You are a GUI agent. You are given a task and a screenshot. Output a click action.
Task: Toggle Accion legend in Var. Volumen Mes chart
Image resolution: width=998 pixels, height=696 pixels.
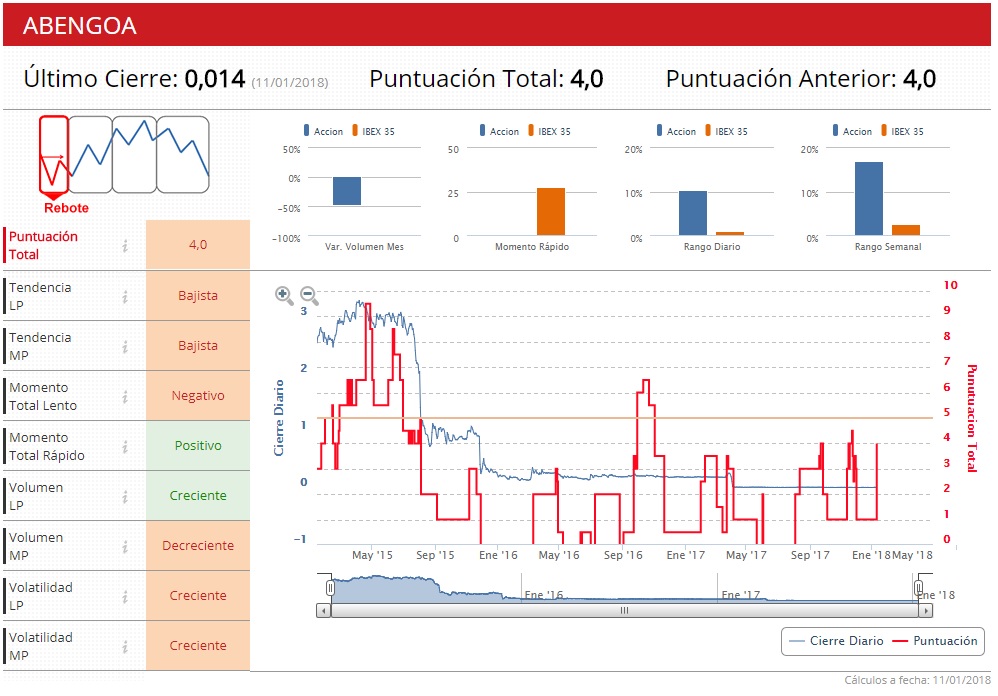click(321, 131)
